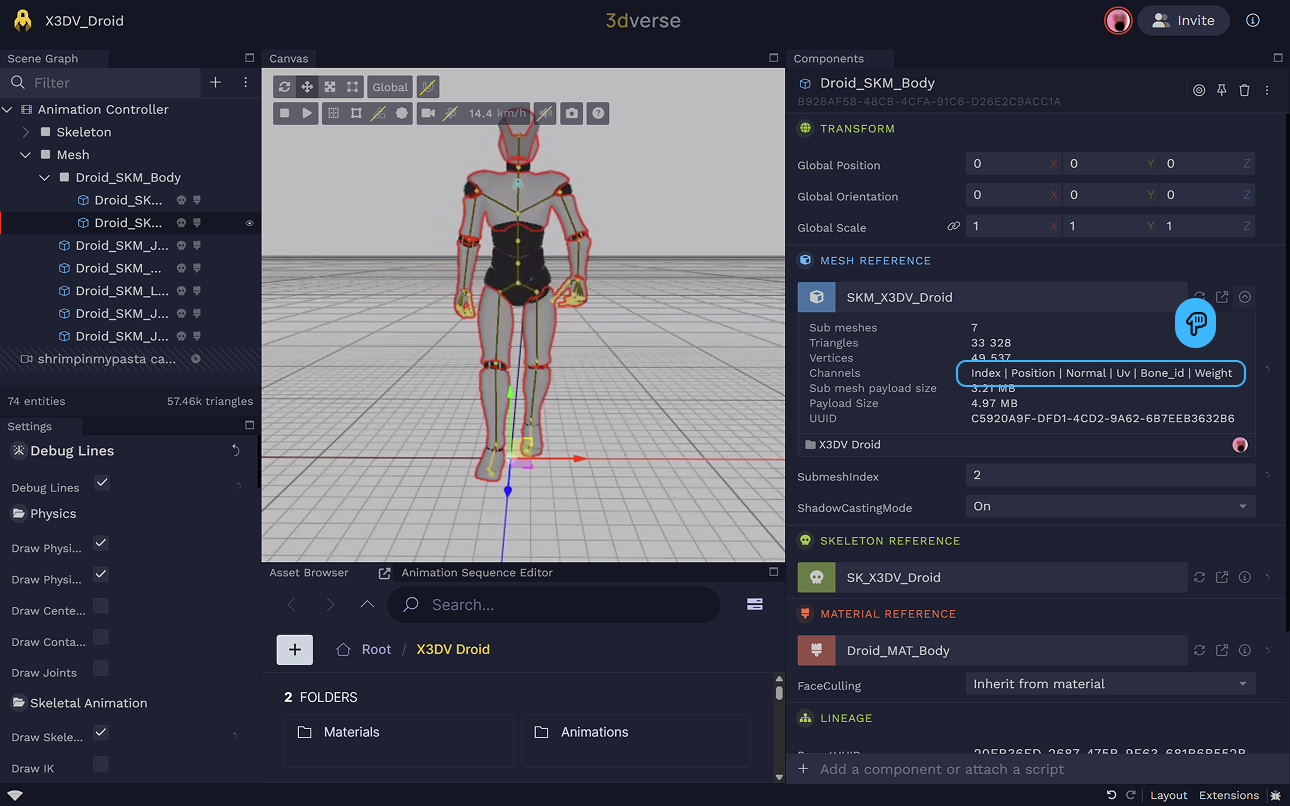Screen dimensions: 1290x806
Task: Toggle visibility eye on selected Droid_SK entity
Action: (x=249, y=223)
